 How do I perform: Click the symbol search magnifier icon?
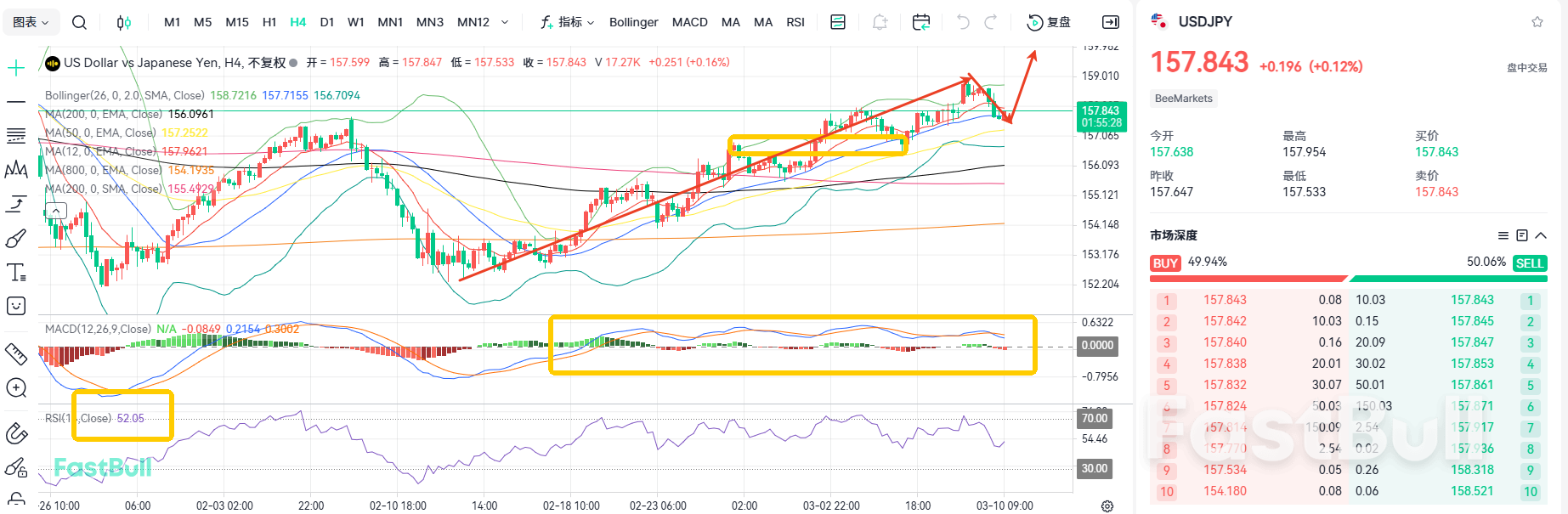point(79,23)
